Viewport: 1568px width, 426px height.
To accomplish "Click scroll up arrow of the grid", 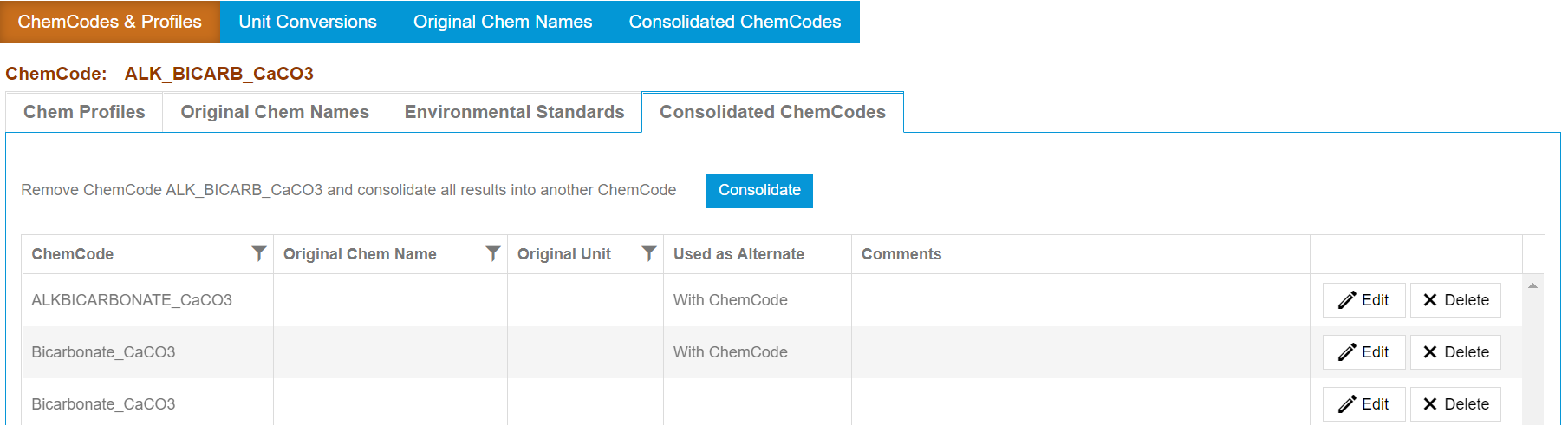I will pos(1532,285).
